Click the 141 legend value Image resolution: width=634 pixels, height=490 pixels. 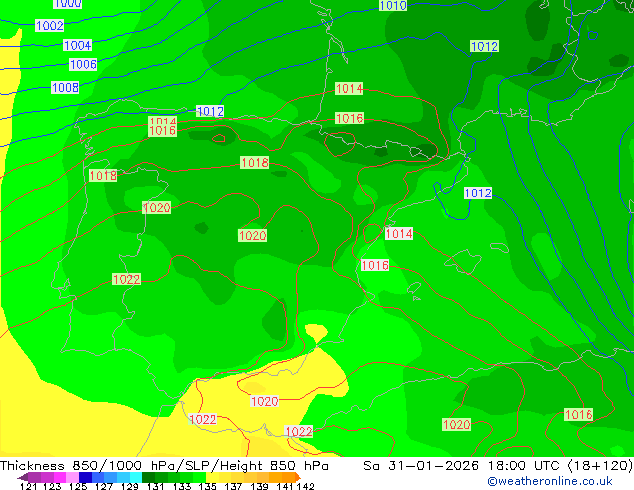[285, 486]
